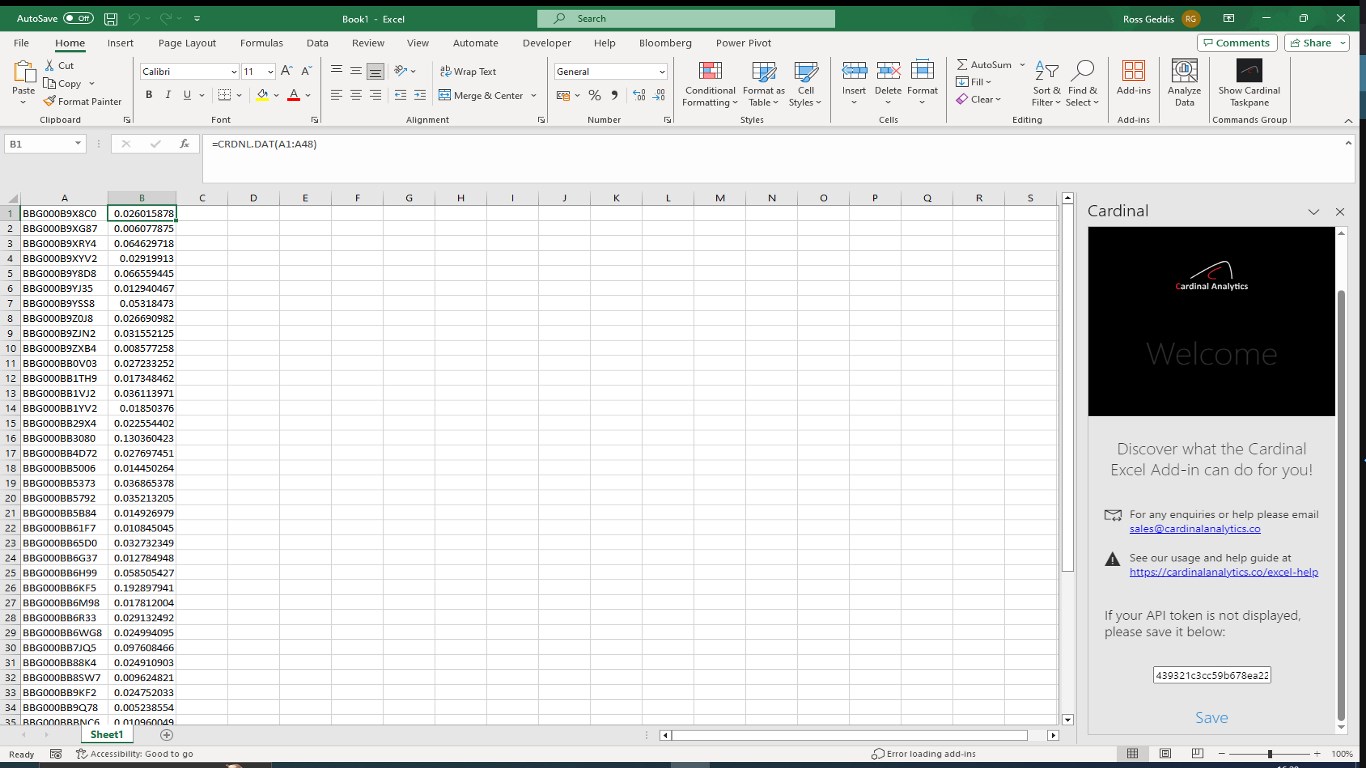Open Conditional Formatting
This screenshot has height=768, width=1366.
pyautogui.click(x=710, y=83)
